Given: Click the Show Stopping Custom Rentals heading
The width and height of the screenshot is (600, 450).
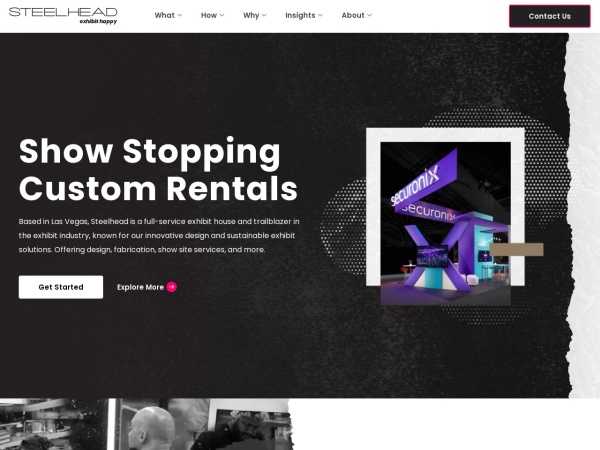Looking at the screenshot, I should (x=158, y=170).
